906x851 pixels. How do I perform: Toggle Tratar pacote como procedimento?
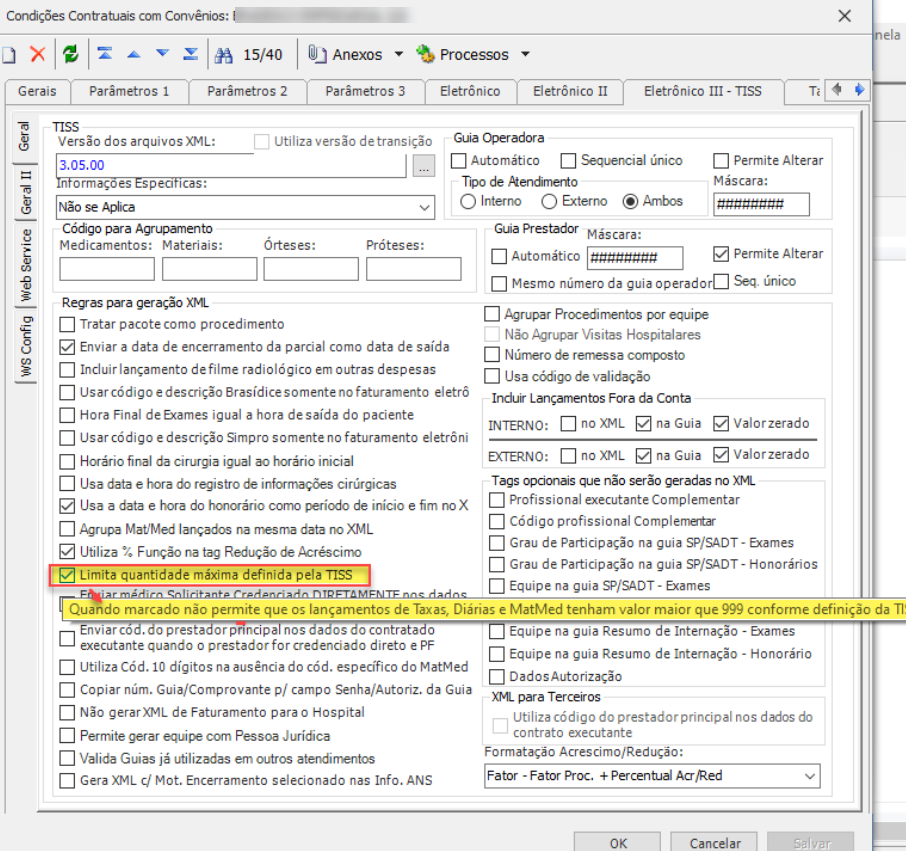(x=67, y=324)
